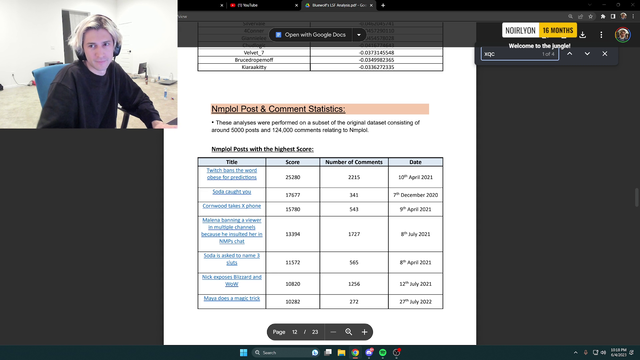Open Spotify from the taskbar
The width and height of the screenshot is (640, 360).
pos(382,352)
